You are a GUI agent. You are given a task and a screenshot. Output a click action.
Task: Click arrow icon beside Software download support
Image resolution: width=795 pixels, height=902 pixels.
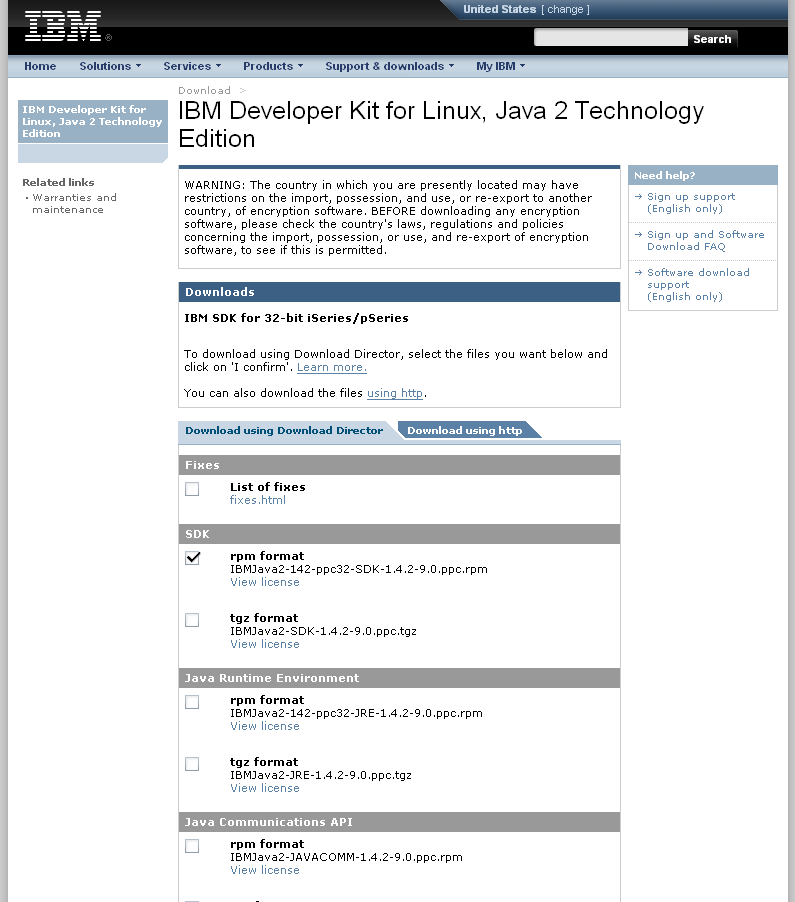click(x=639, y=273)
